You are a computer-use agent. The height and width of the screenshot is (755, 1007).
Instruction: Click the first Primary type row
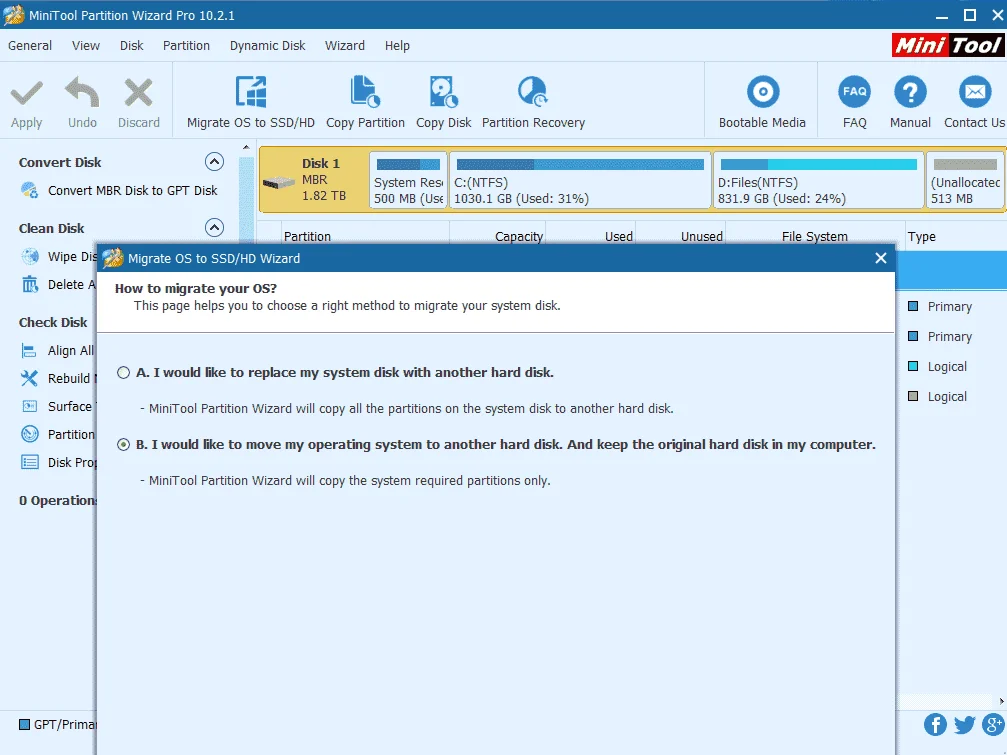tap(951, 306)
